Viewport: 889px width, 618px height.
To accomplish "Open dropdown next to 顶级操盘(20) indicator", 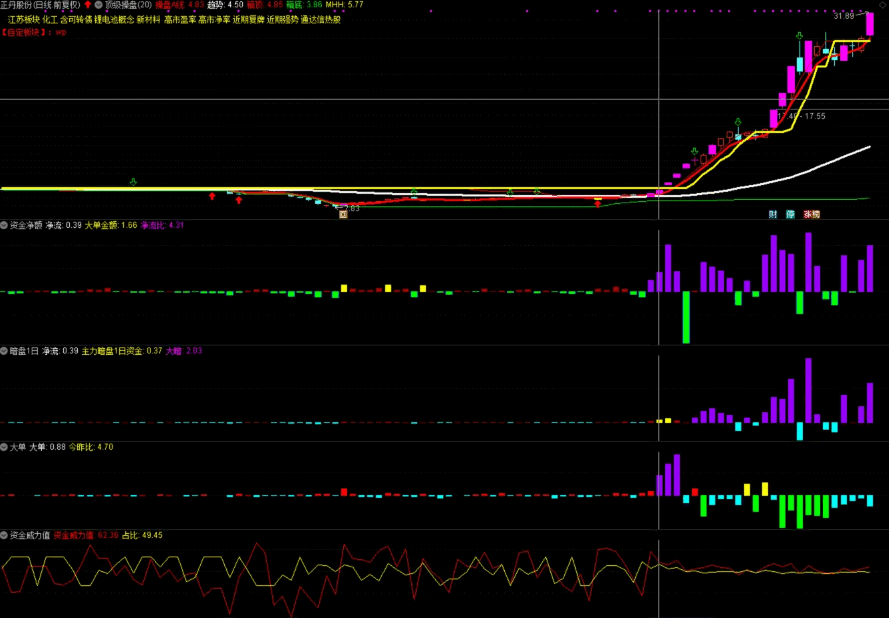I will tap(99, 5).
